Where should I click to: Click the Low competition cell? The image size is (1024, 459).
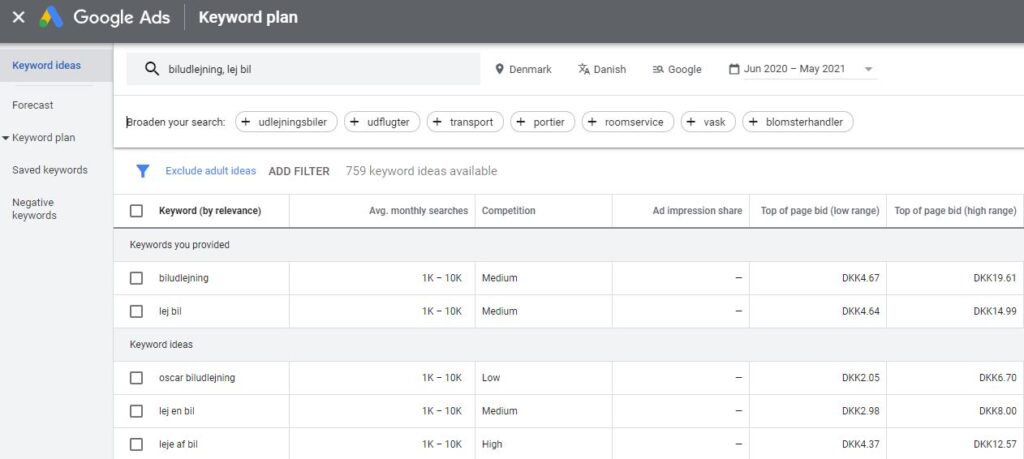coord(491,378)
